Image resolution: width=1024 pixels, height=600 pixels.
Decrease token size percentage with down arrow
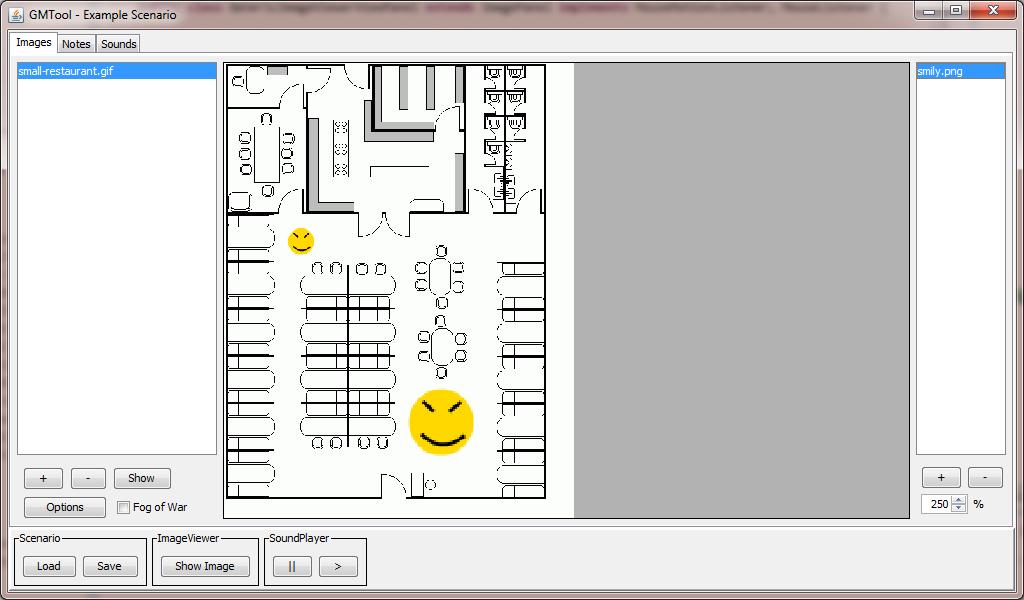[959, 508]
